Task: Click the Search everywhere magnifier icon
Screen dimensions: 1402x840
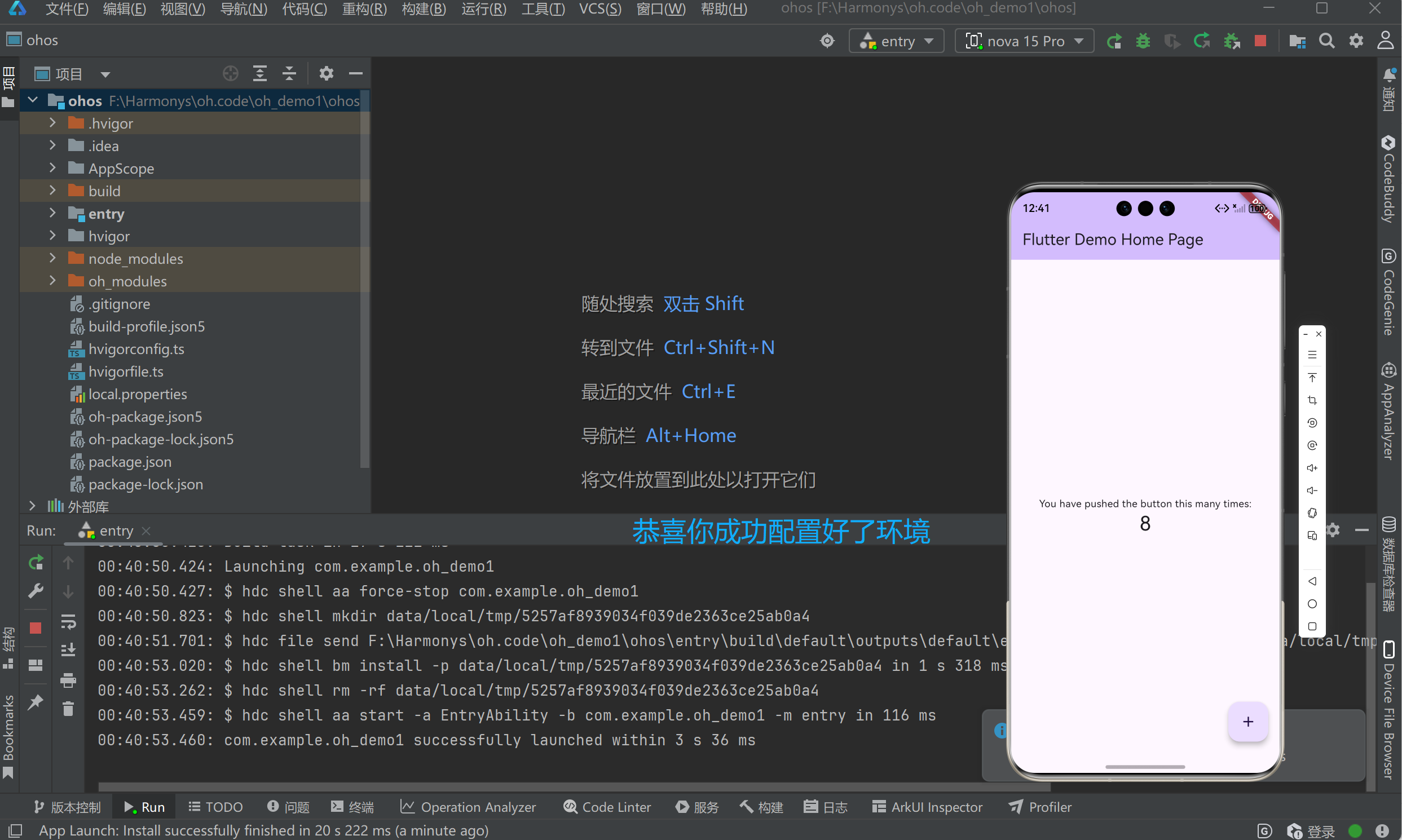Action: coord(1326,41)
